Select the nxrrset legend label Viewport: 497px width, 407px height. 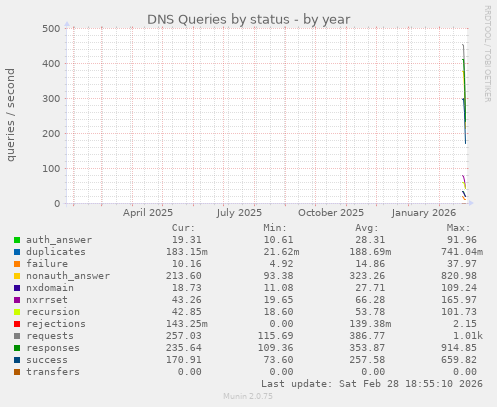tap(47, 300)
